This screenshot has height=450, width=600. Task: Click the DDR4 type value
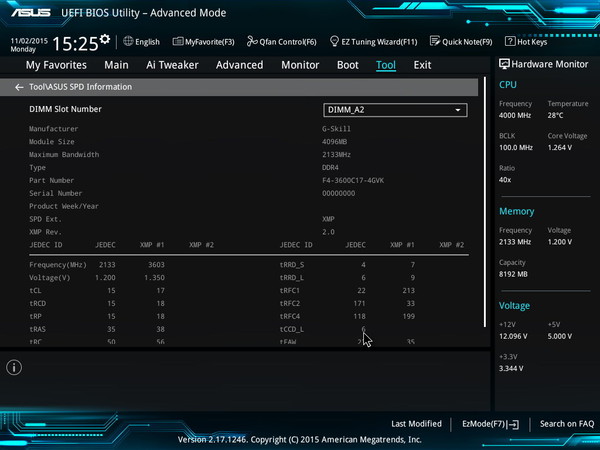point(330,168)
